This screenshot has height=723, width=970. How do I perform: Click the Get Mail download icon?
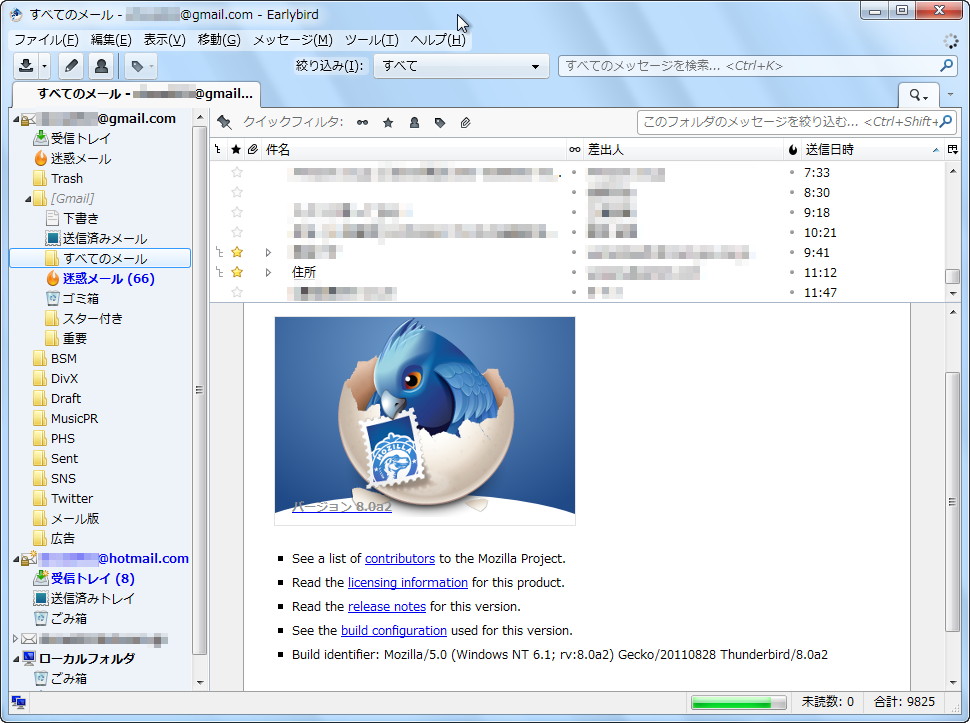[x=26, y=66]
